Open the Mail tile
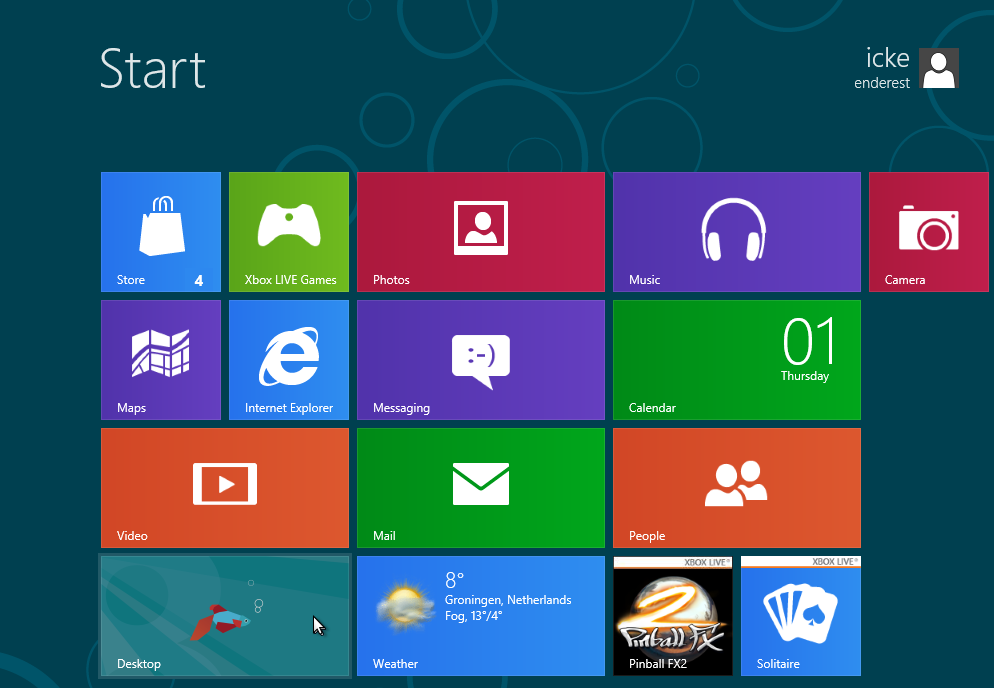This screenshot has height=688, width=994. point(480,487)
